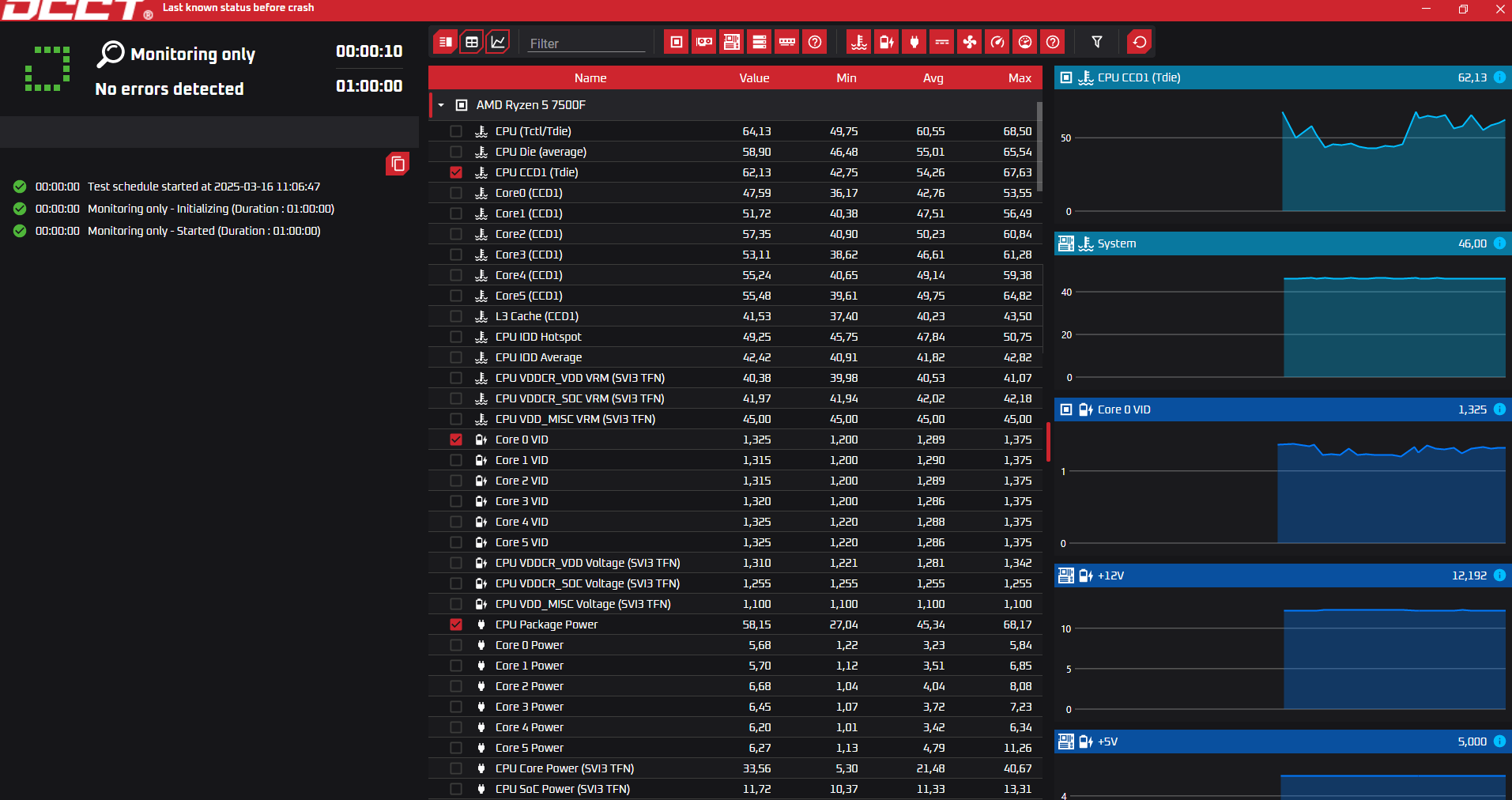Click the Core 0 VID graph header

[1282, 409]
